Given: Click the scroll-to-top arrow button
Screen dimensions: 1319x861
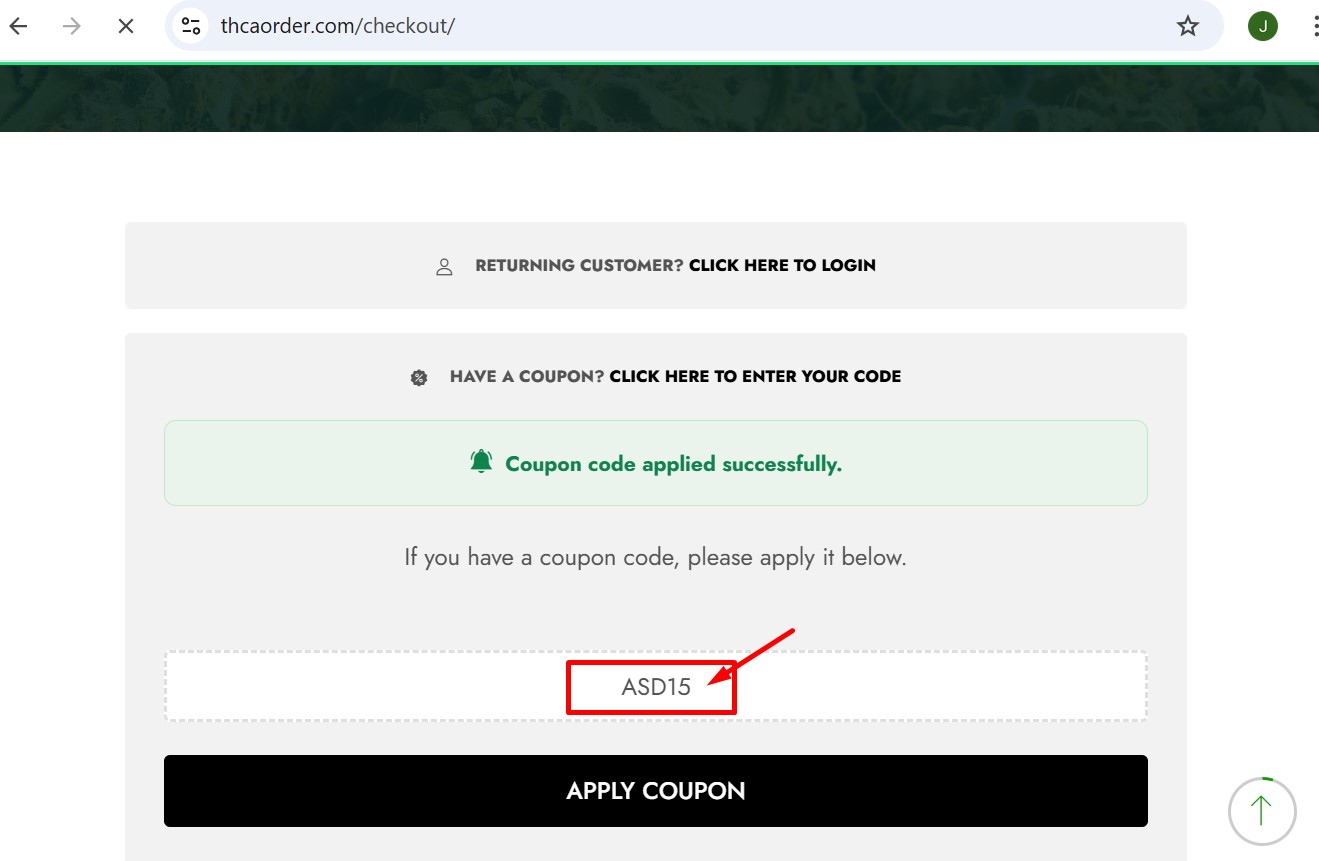Looking at the screenshot, I should [1261, 811].
